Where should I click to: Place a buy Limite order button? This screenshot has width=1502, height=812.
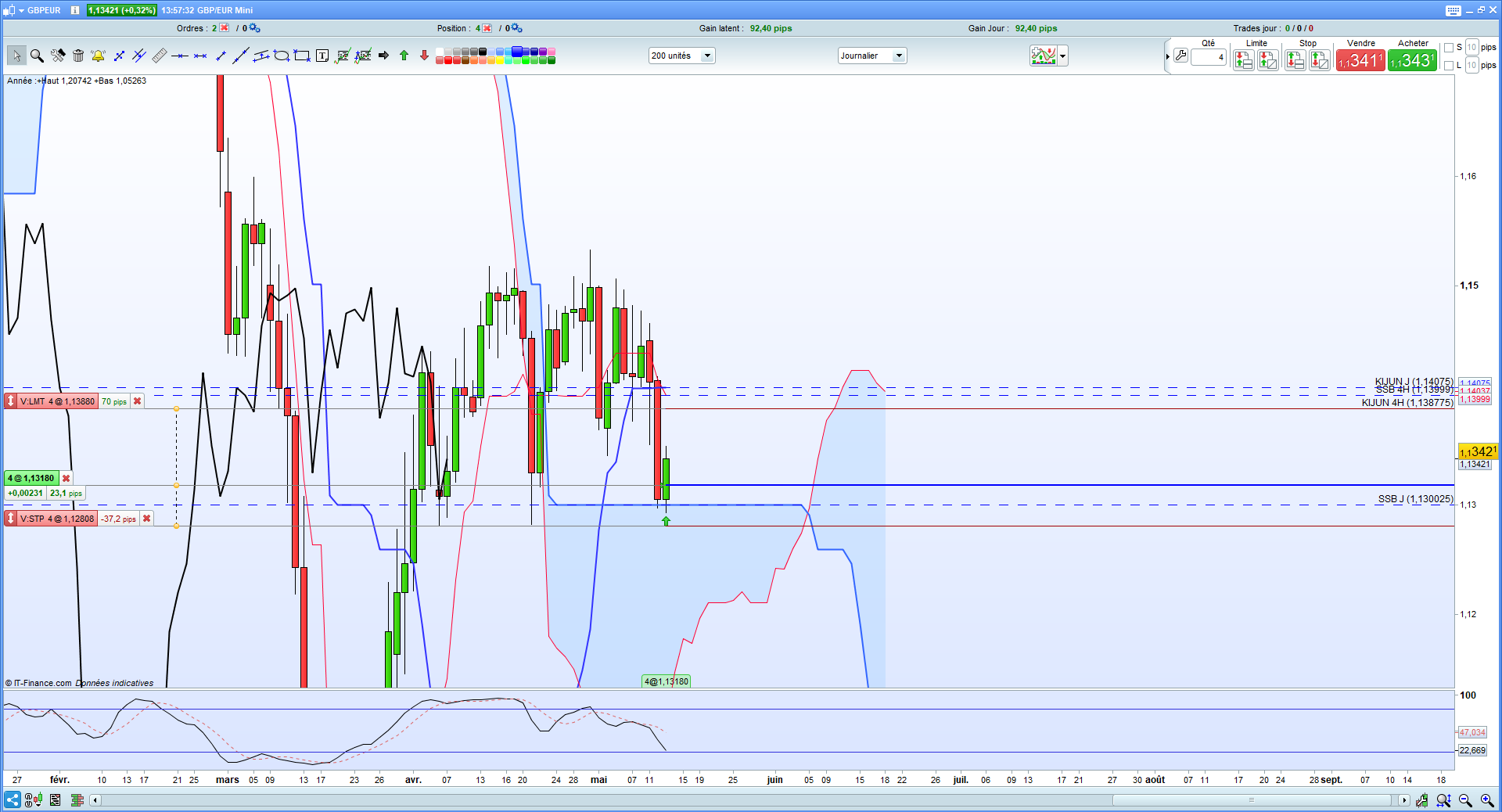(1268, 60)
